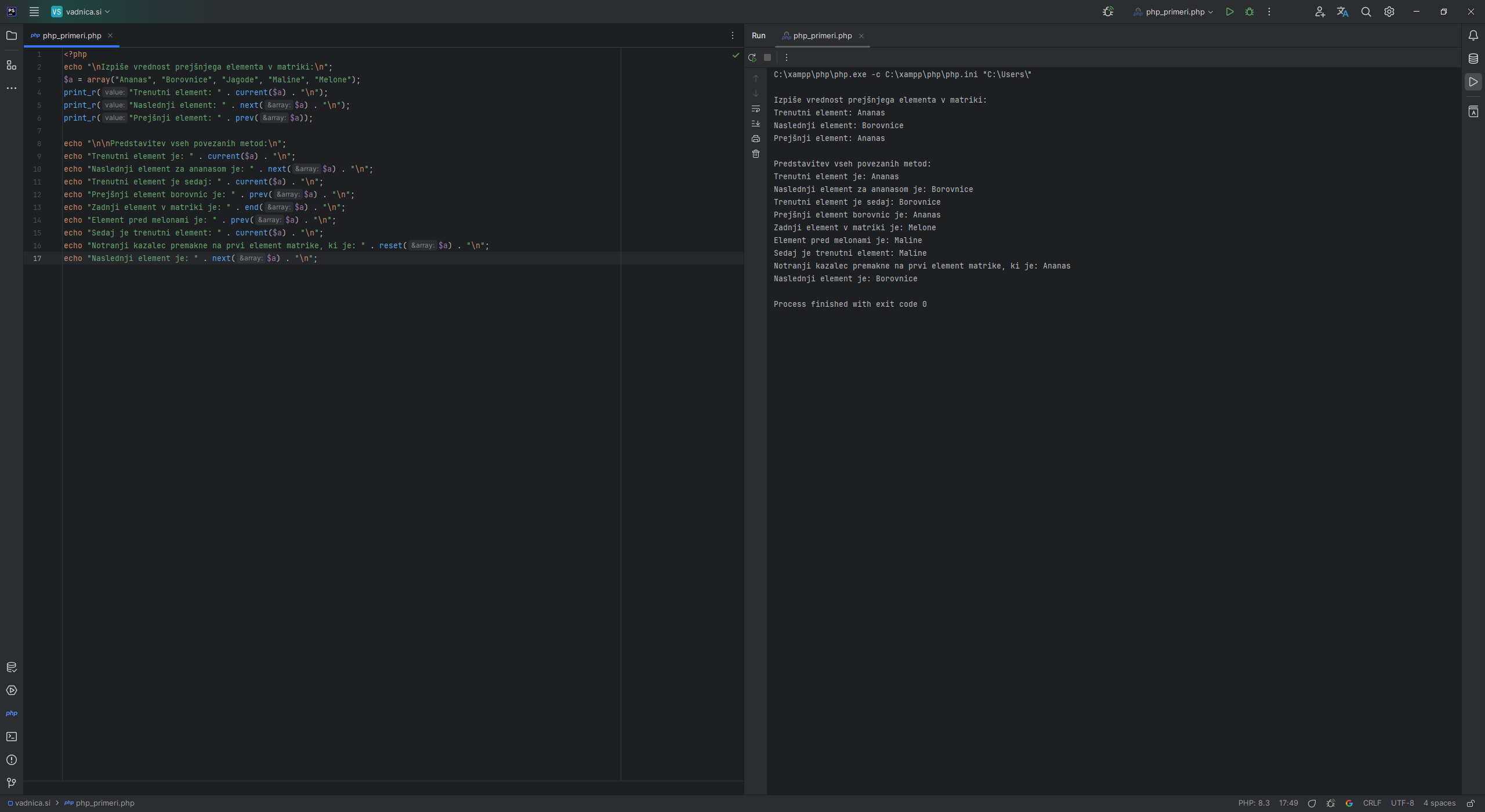This screenshot has height=812, width=1485.
Task: Click vadnica.si in the breadcrumb bar
Action: click(x=32, y=803)
